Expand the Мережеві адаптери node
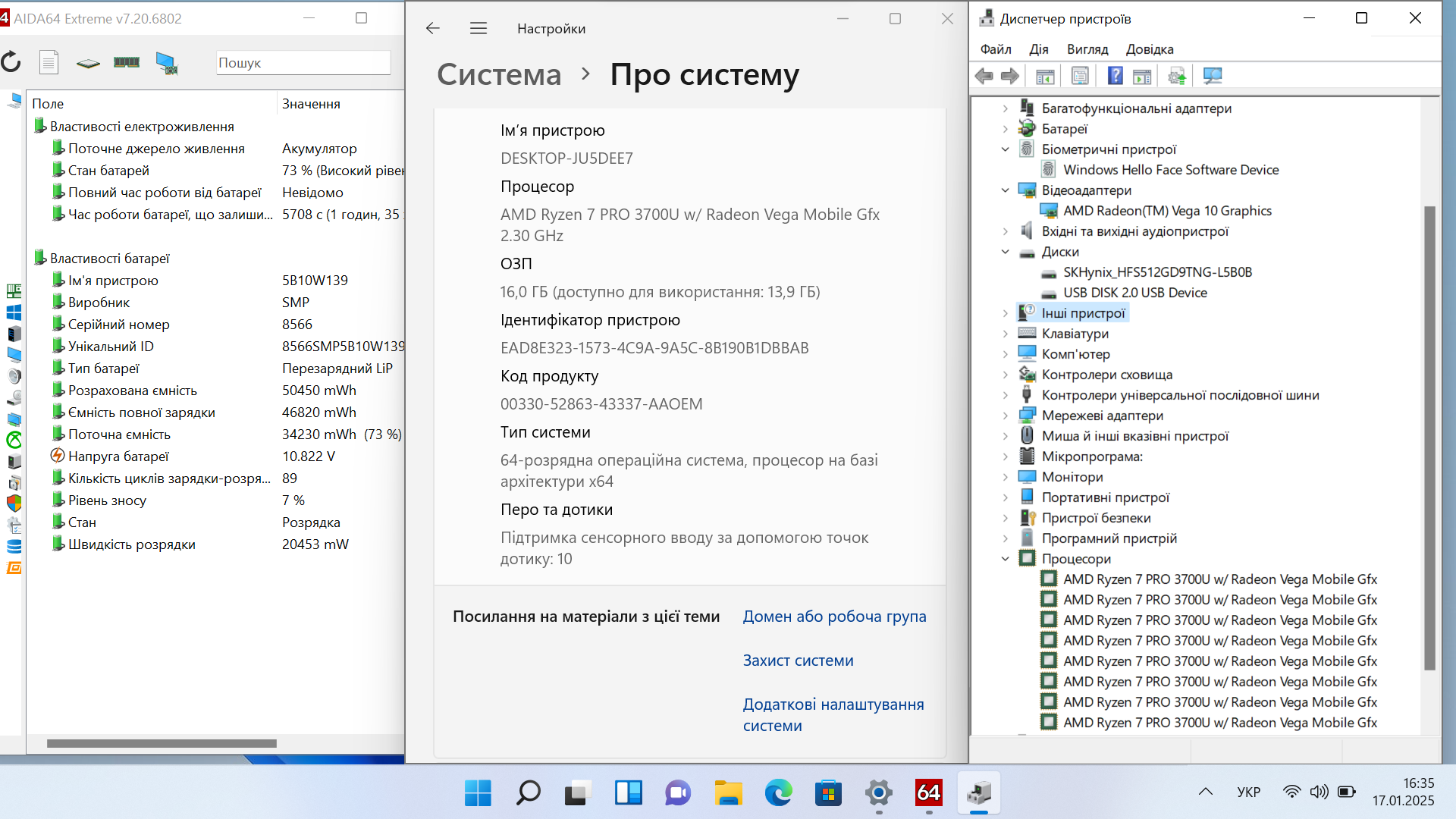This screenshot has width=1456, height=819. click(1006, 416)
